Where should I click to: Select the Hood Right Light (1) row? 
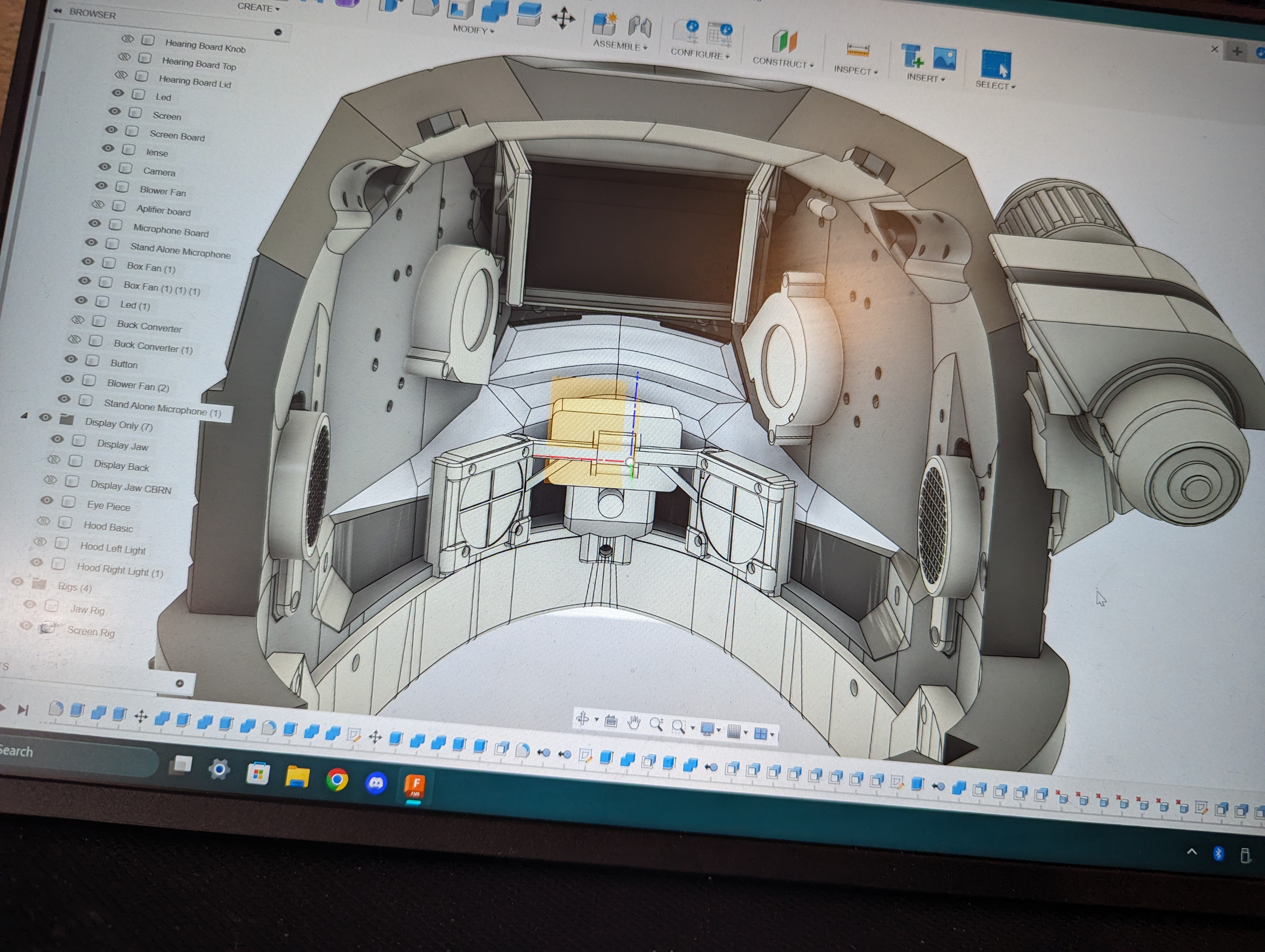tap(120, 569)
